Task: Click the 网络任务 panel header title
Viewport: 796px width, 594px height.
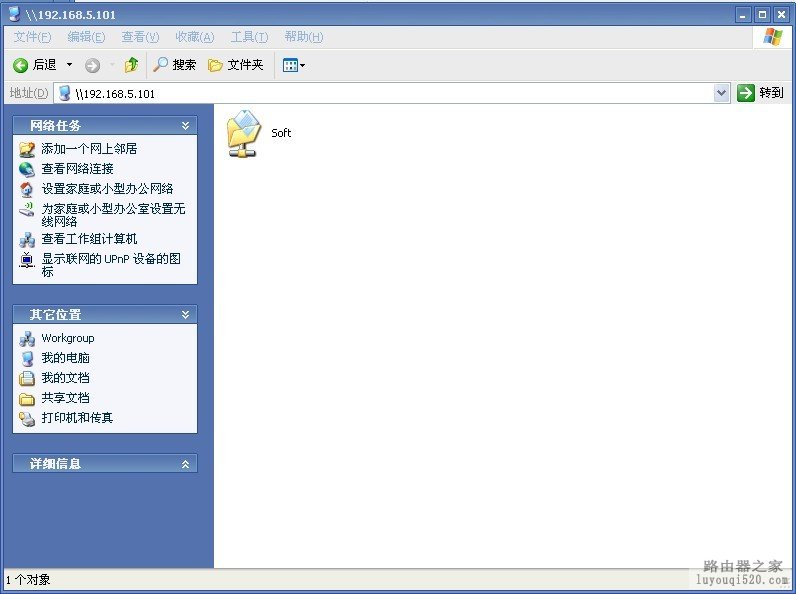Action: click(55, 125)
